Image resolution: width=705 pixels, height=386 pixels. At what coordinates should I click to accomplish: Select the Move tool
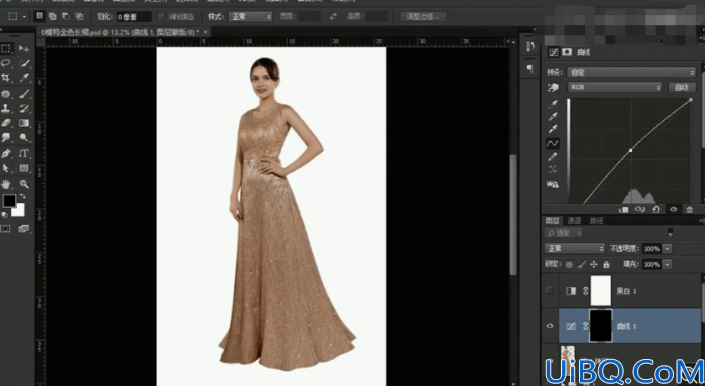(24, 49)
